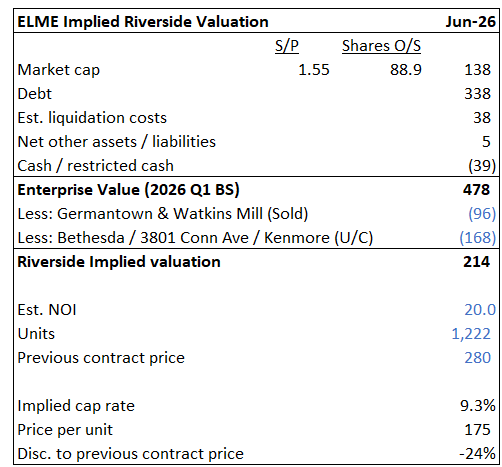
Task: Select the S/P column header
Action: pyautogui.click(x=287, y=46)
